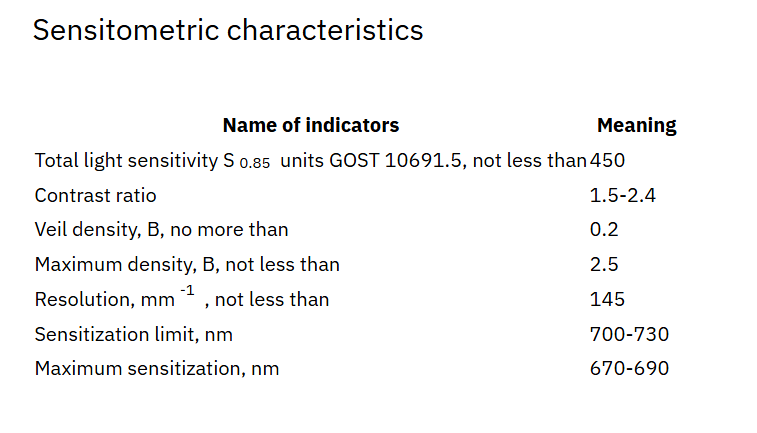Click the Name of indicators column header
The width and height of the screenshot is (757, 433).
pos(310,125)
